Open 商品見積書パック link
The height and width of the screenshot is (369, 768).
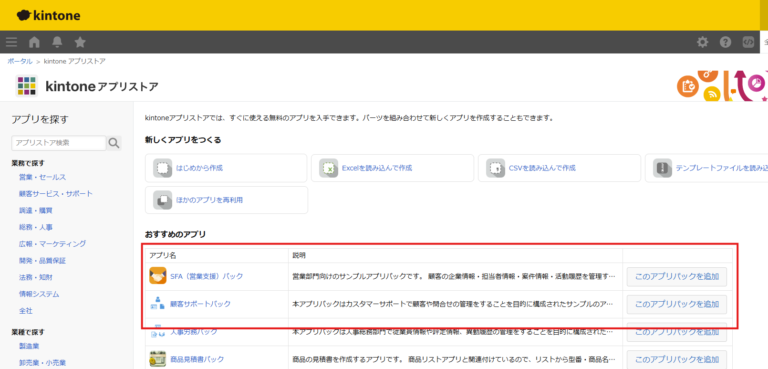(x=197, y=359)
